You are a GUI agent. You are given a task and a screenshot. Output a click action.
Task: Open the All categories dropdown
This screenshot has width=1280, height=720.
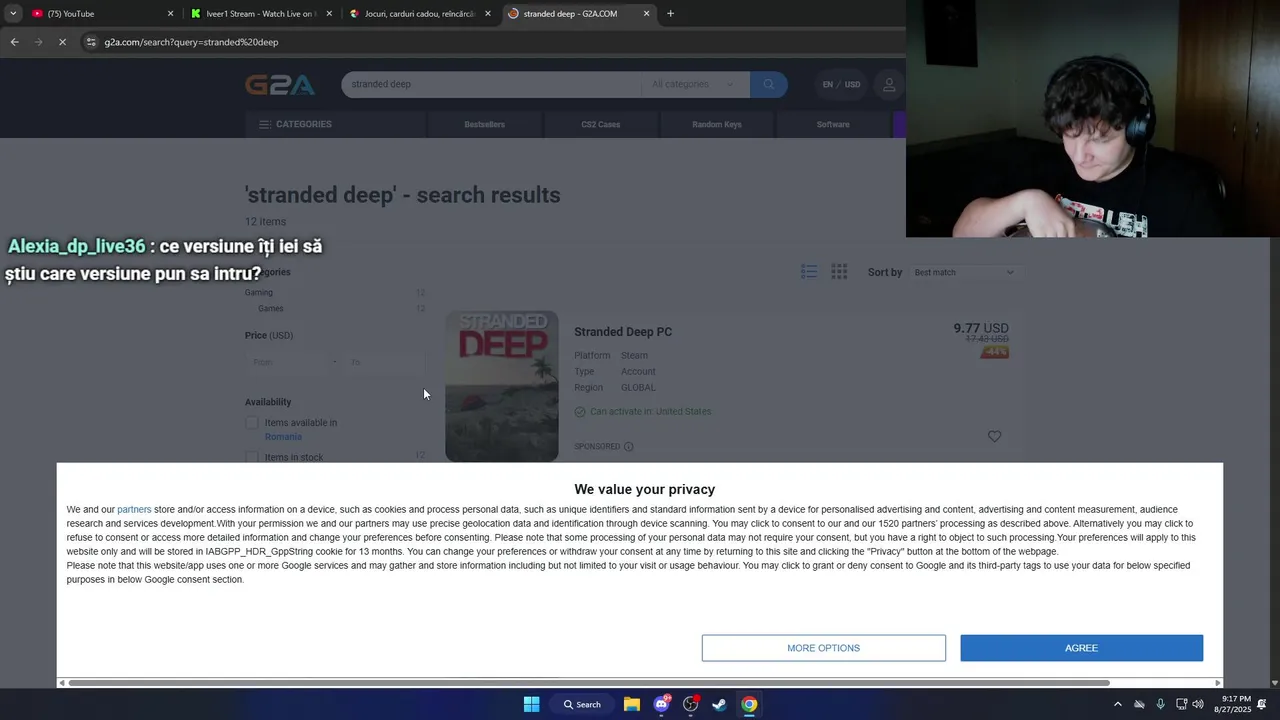tap(694, 84)
